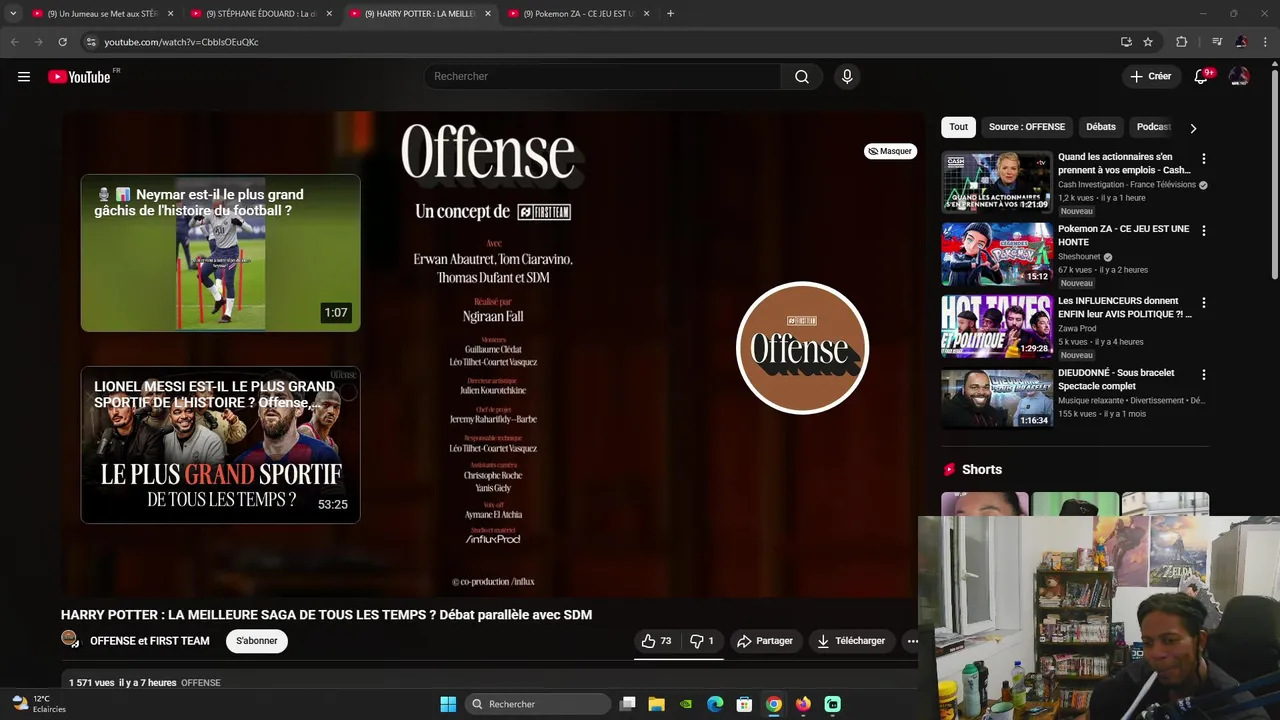Open options for Pokemon ZA video
The image size is (1280, 720).
[1203, 231]
